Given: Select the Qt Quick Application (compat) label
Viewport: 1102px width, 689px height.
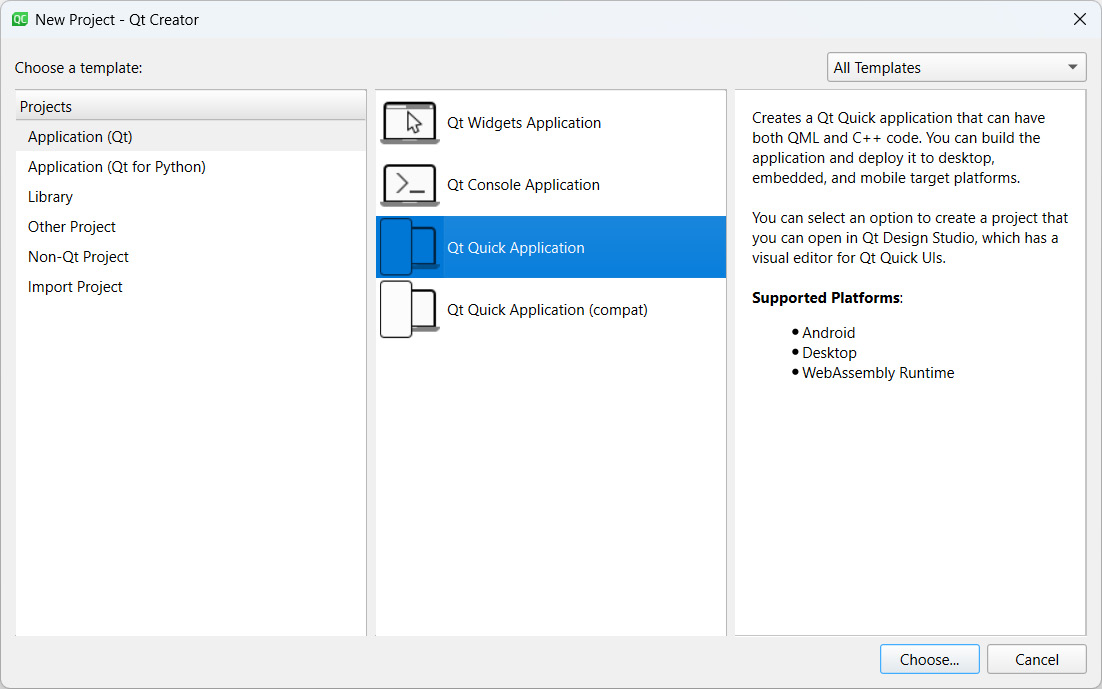Looking at the screenshot, I should point(547,309).
